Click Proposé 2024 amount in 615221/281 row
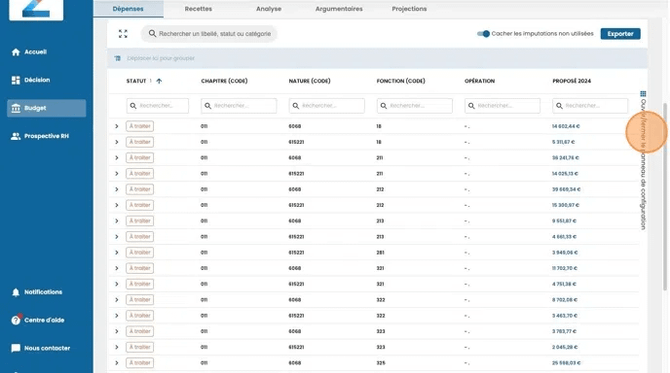 click(564, 253)
